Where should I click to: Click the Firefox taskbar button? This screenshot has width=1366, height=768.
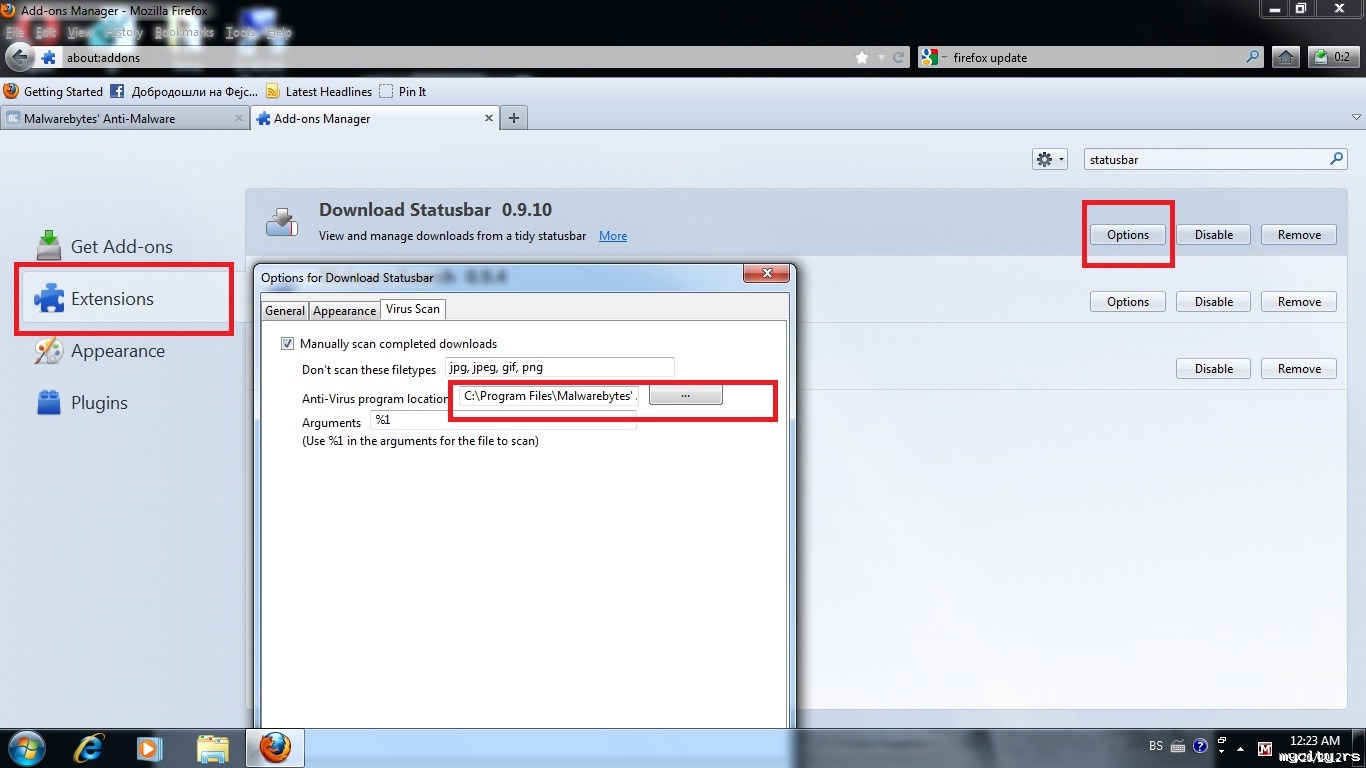tap(275, 747)
